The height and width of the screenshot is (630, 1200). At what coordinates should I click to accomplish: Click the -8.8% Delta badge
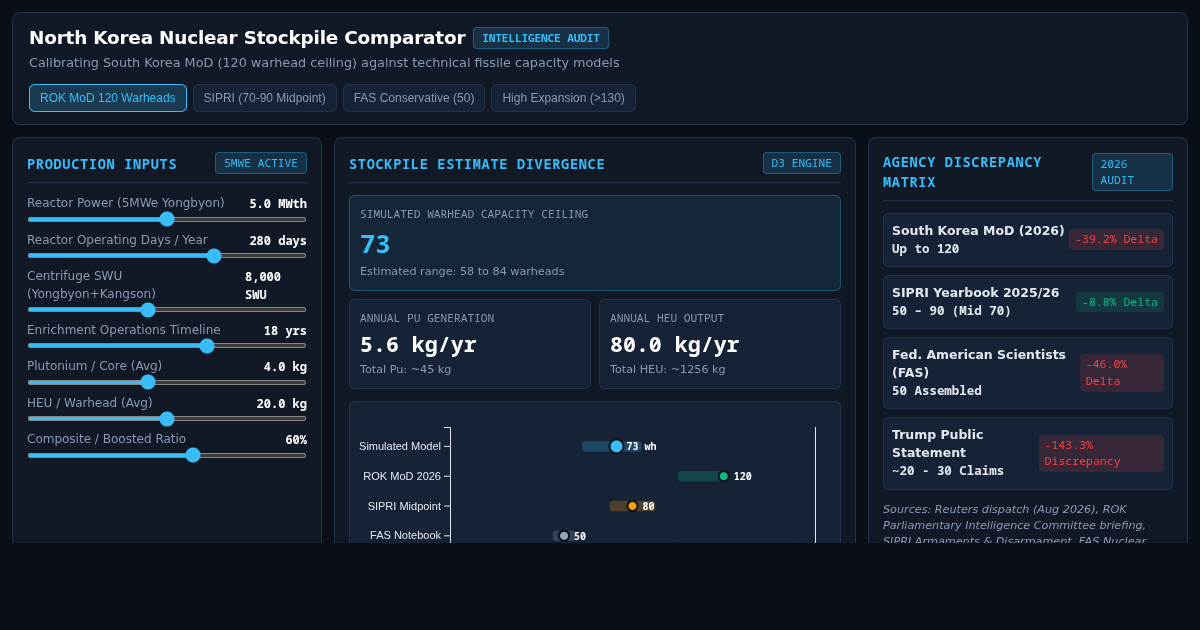tap(1120, 302)
